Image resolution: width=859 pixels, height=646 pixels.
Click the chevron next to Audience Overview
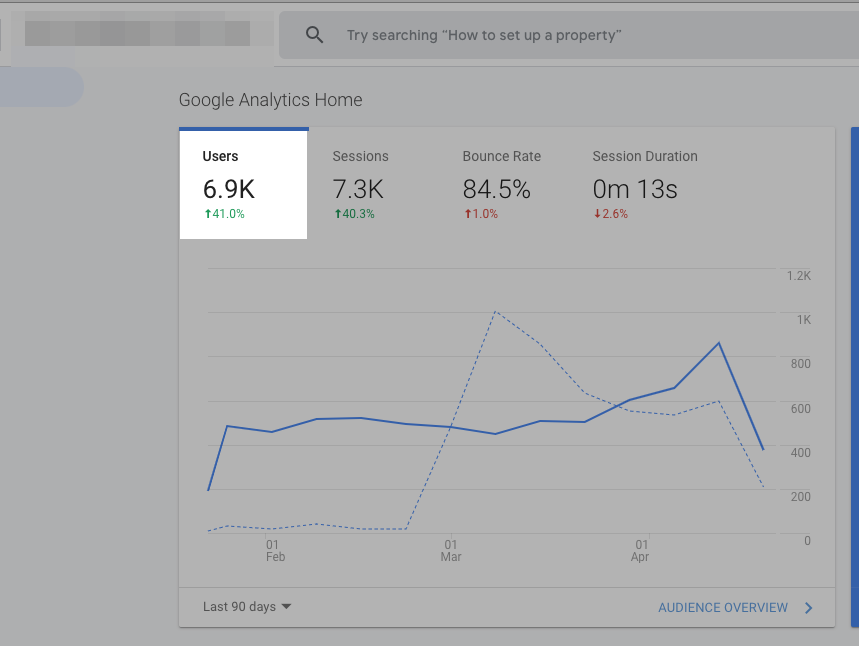point(809,608)
